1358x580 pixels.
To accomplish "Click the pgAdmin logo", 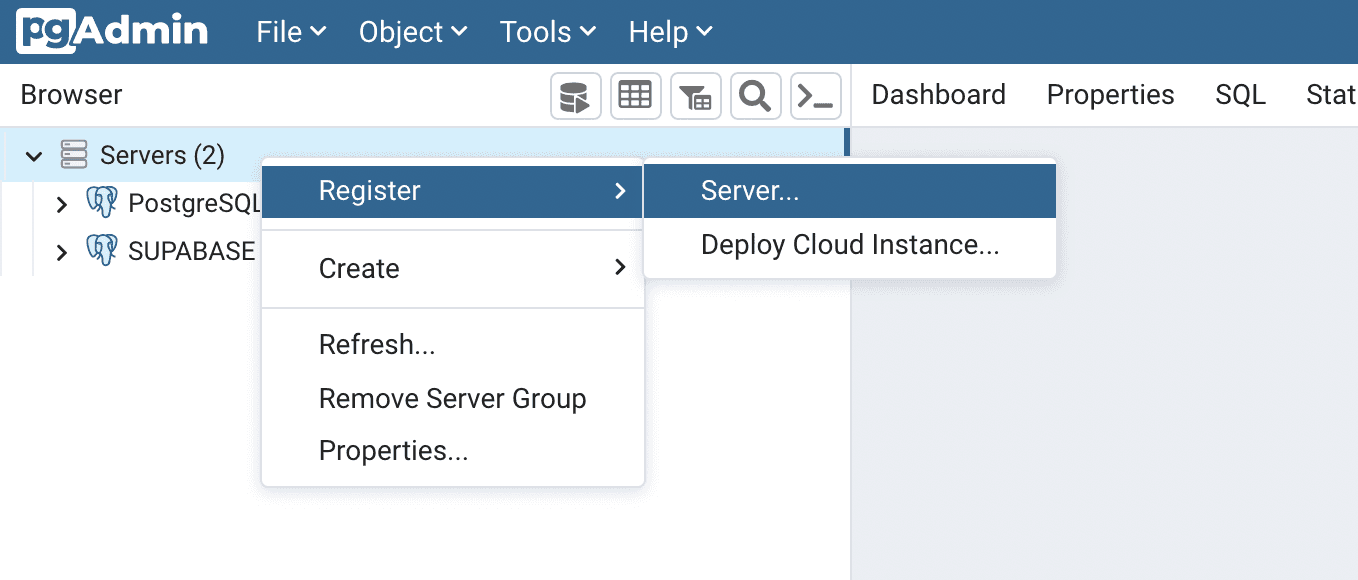I will [x=110, y=30].
